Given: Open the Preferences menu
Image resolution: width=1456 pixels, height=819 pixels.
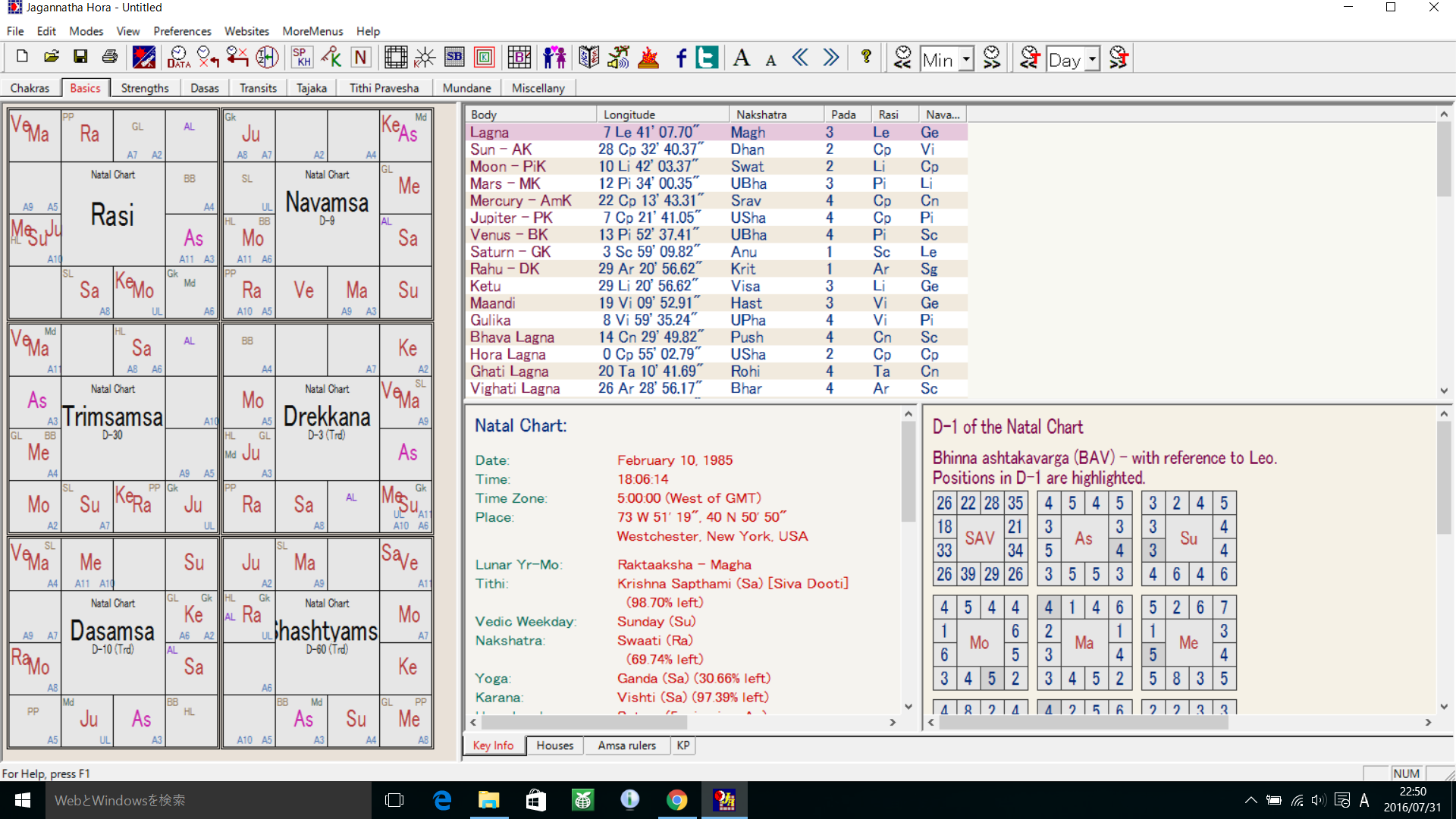Looking at the screenshot, I should coord(182,31).
